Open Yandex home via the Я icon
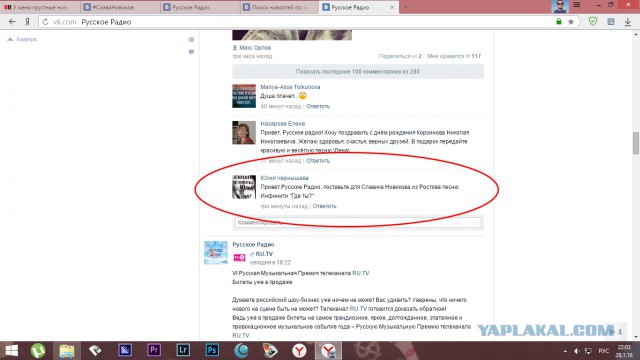This screenshot has width=640, height=360. coord(27,22)
